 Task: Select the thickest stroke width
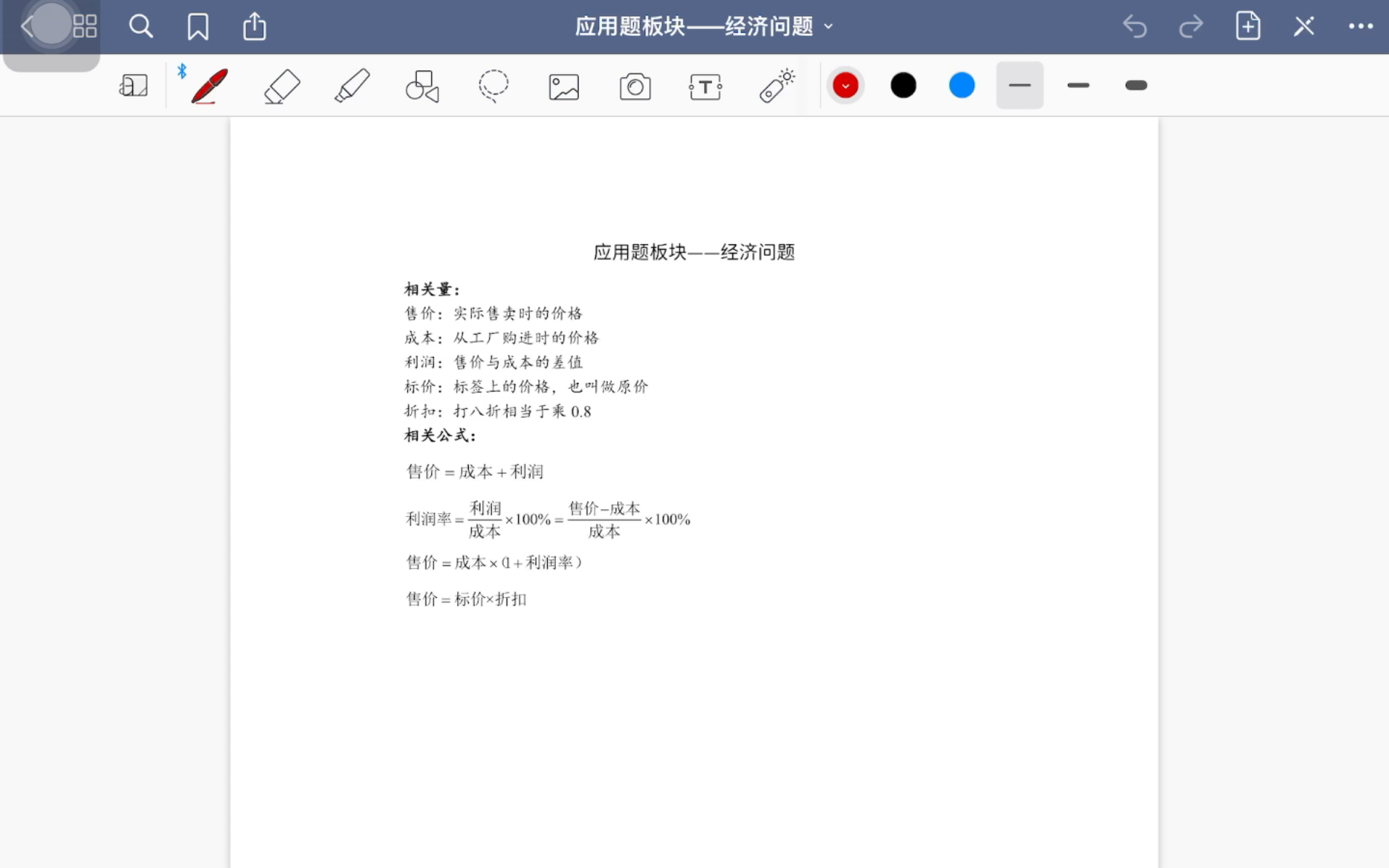(1136, 85)
